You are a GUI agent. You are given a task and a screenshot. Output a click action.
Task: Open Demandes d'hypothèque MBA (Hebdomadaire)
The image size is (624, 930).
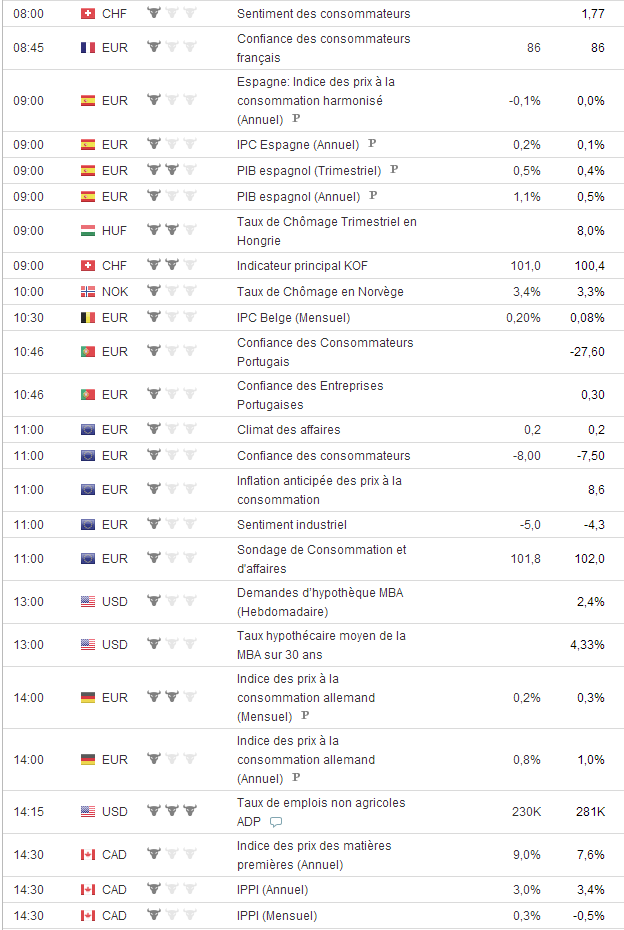(321, 602)
